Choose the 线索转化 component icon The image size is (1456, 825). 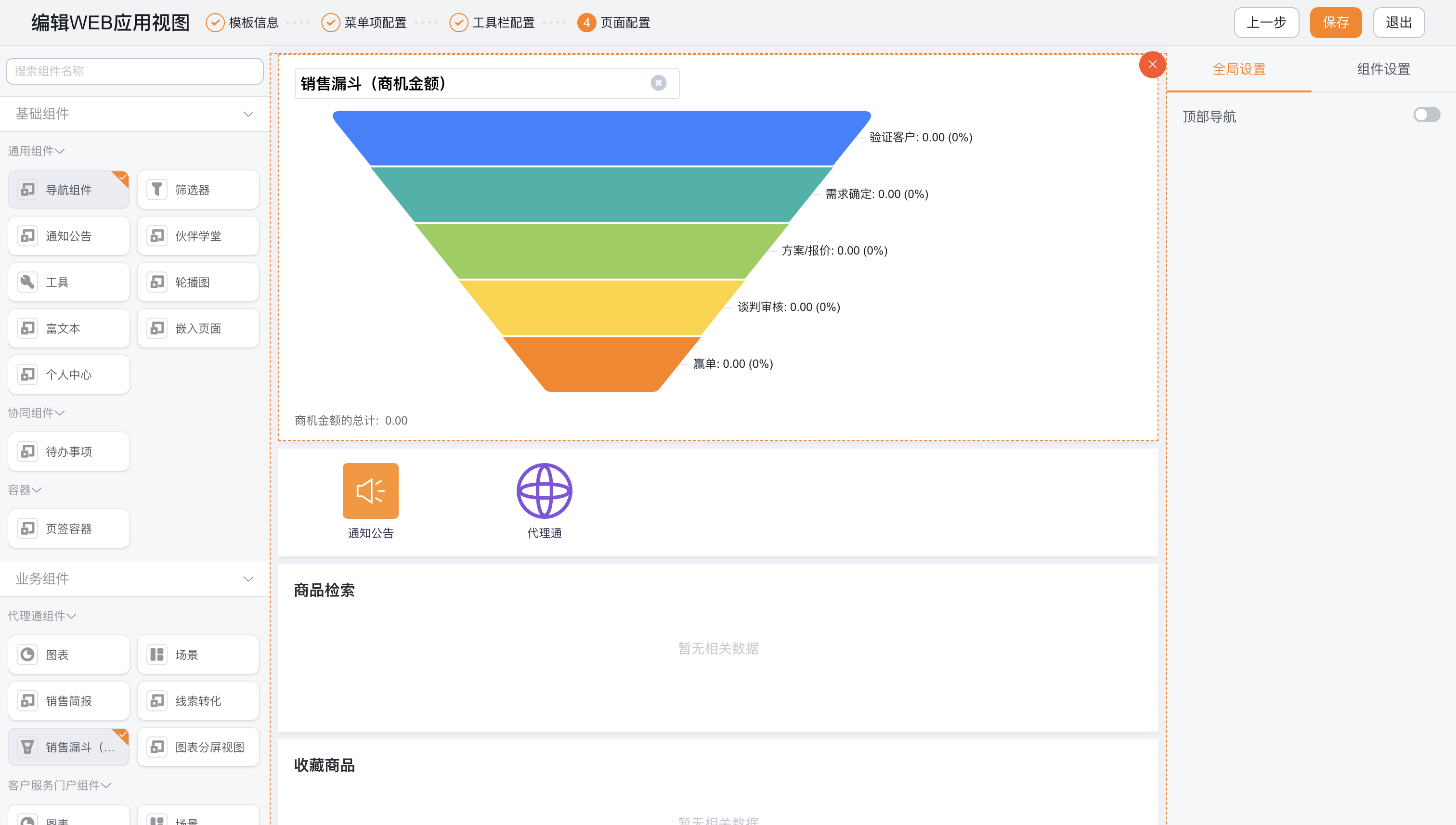tap(157, 701)
